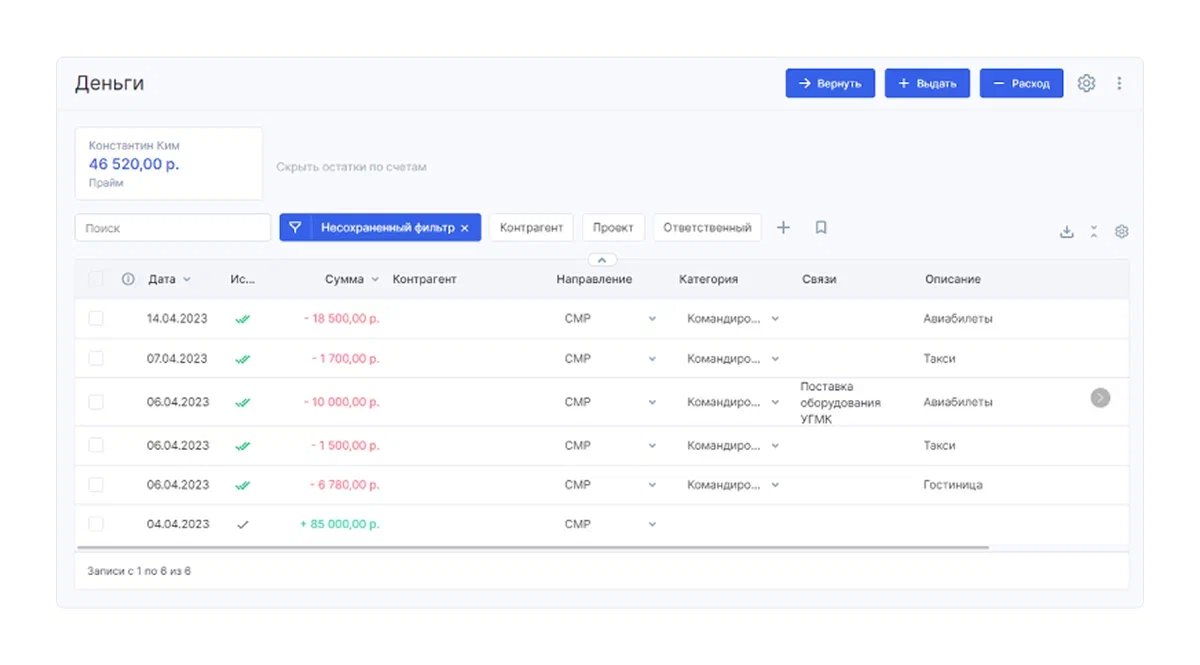Open the three-dot more options menu
The height and width of the screenshot is (665, 1200).
1119,84
